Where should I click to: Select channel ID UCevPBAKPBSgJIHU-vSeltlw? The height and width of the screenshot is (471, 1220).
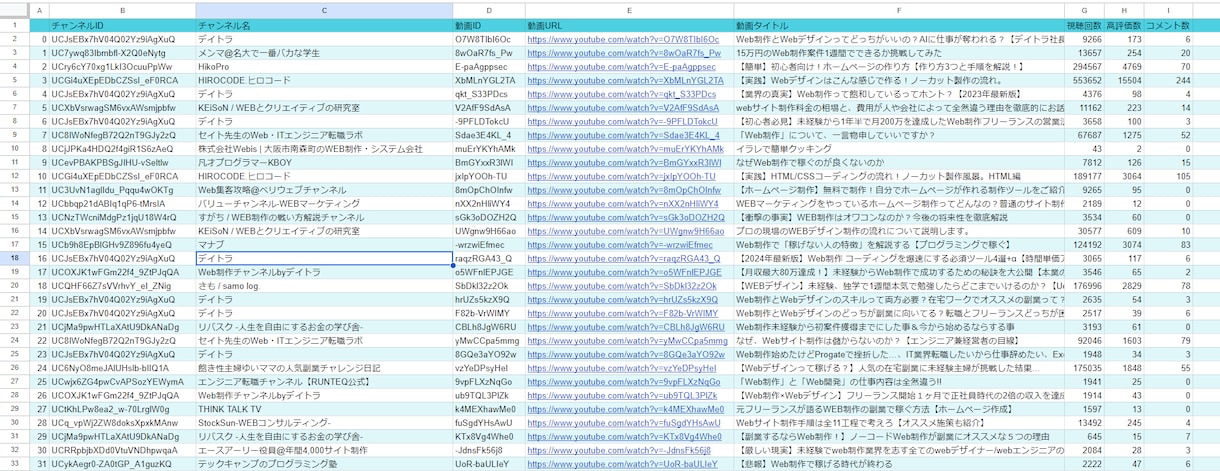point(122,162)
